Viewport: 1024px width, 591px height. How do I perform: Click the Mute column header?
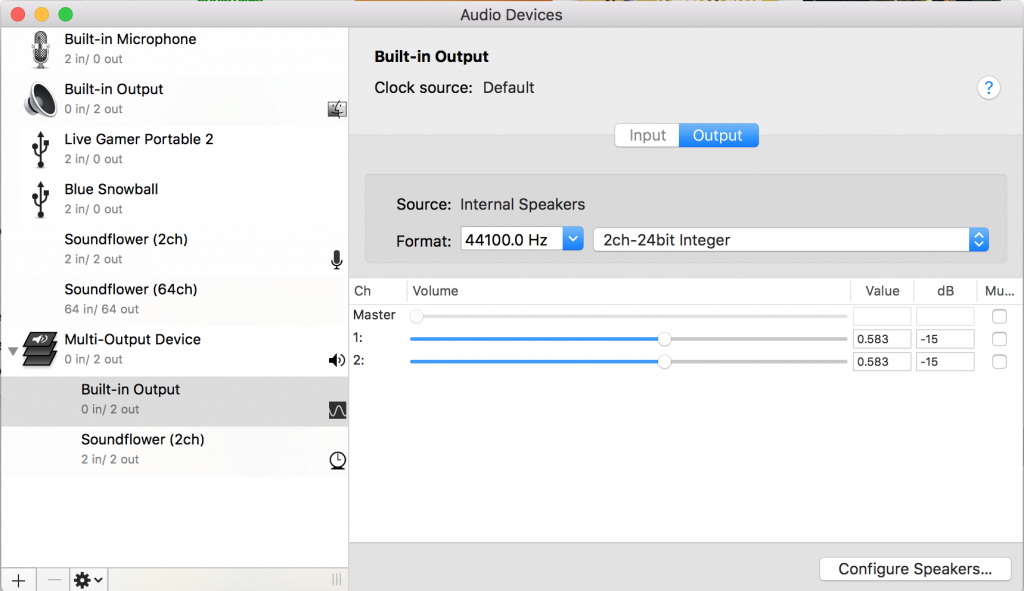click(x=999, y=291)
